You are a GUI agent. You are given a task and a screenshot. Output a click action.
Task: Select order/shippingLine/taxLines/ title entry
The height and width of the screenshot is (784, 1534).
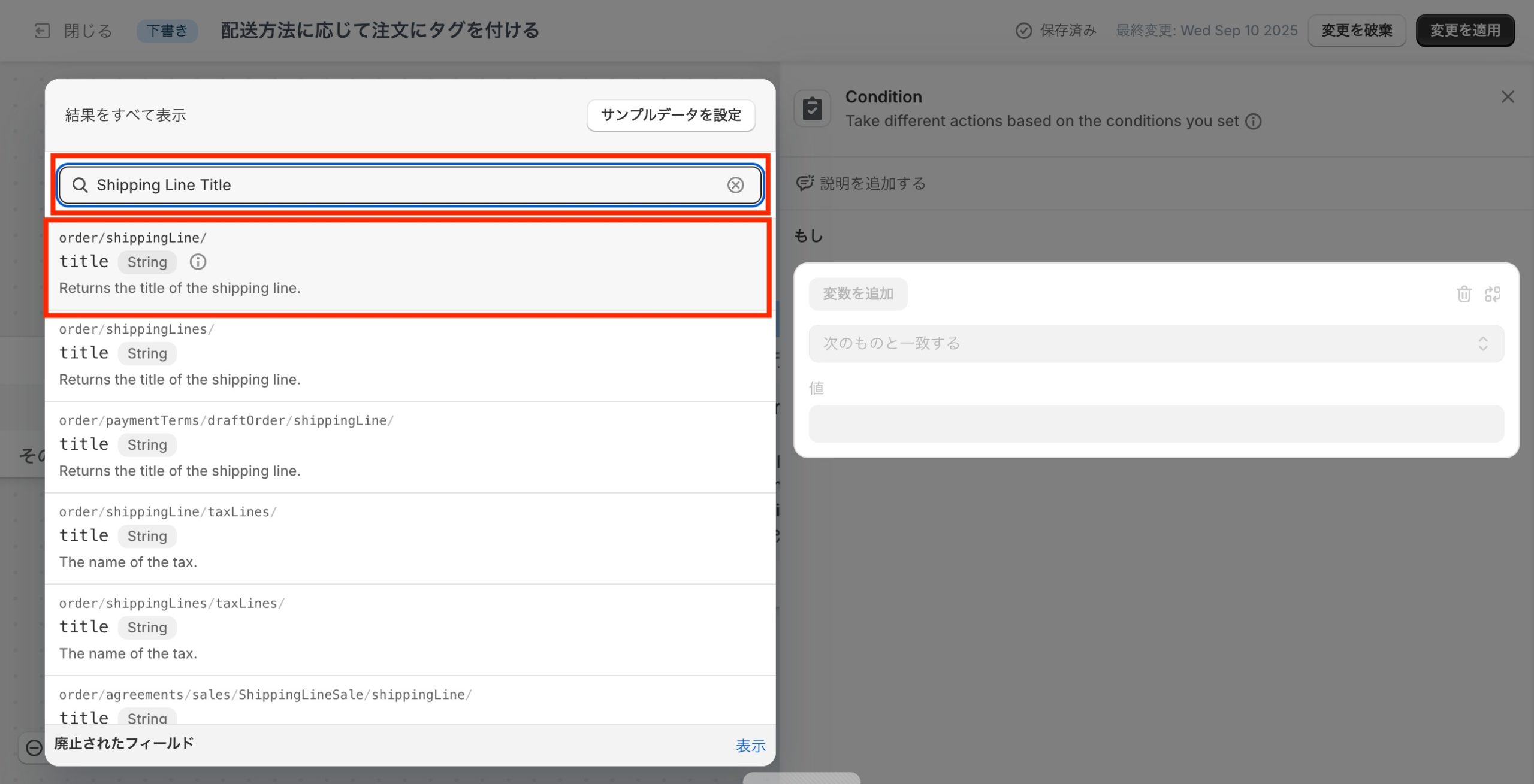click(x=407, y=537)
